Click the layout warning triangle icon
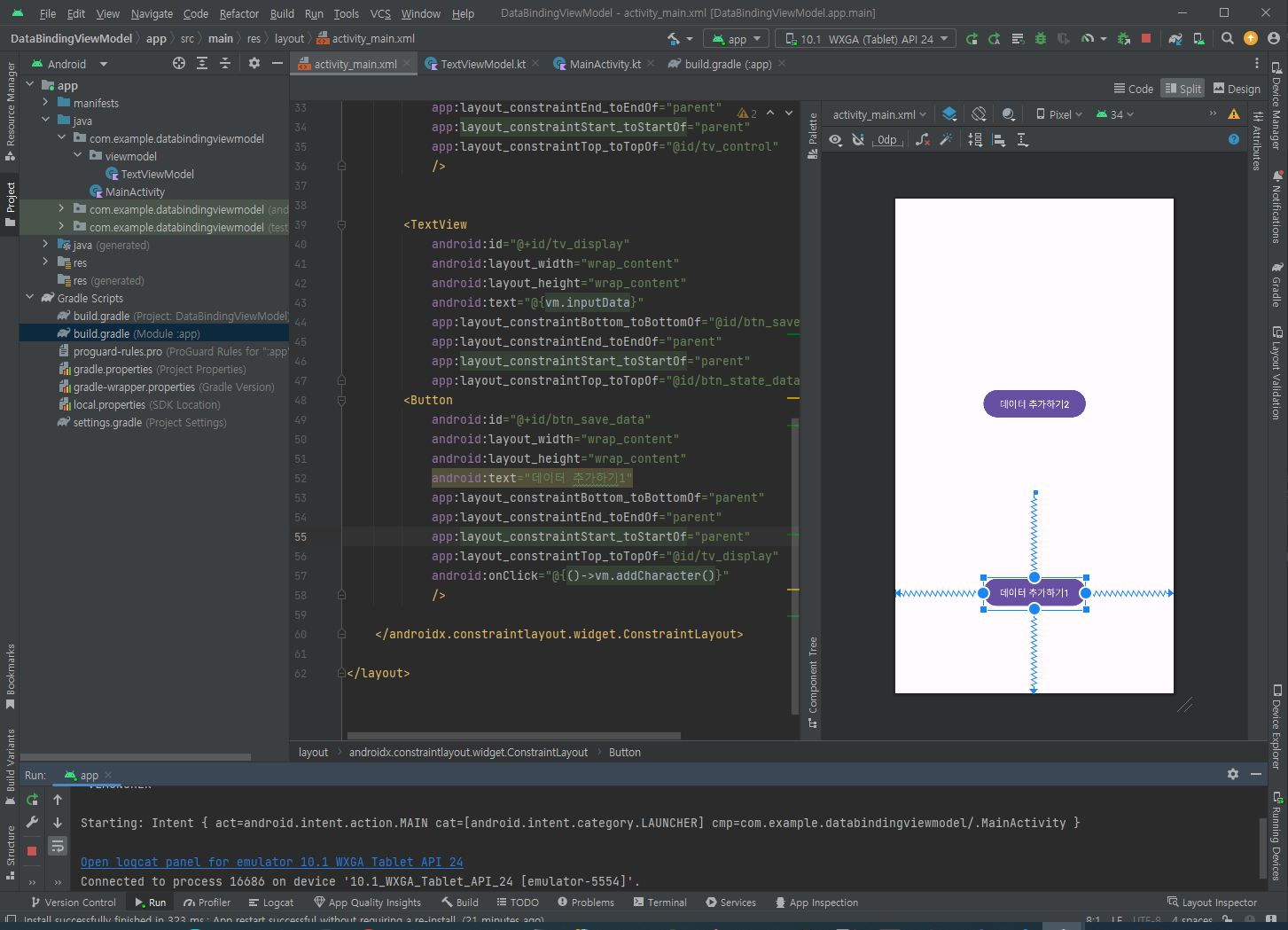1288x930 pixels. tap(1234, 114)
